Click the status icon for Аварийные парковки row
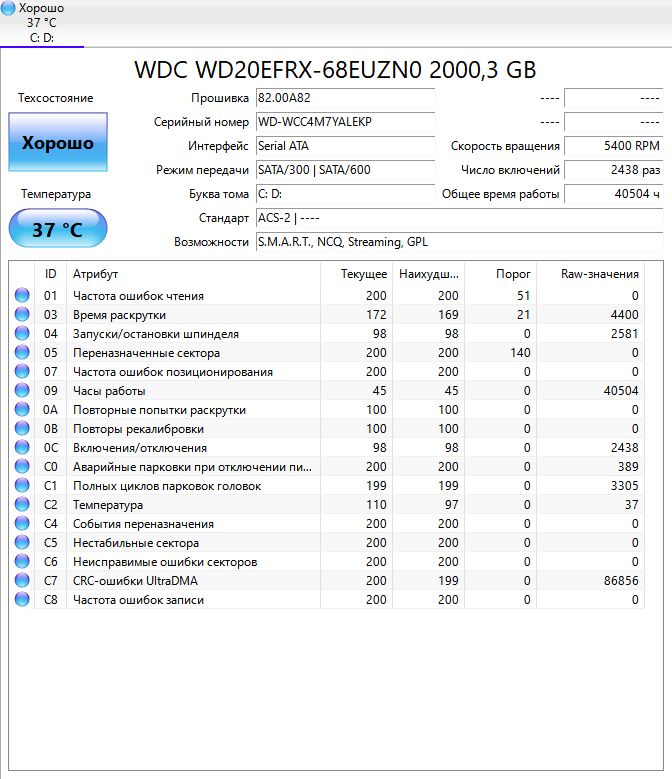 [x=22, y=466]
